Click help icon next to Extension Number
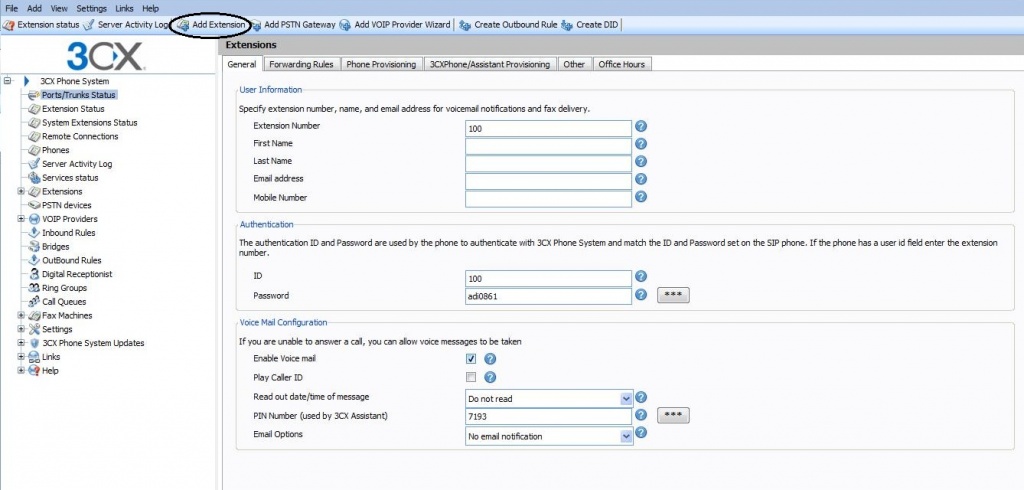The width and height of the screenshot is (1024, 490). coord(641,127)
